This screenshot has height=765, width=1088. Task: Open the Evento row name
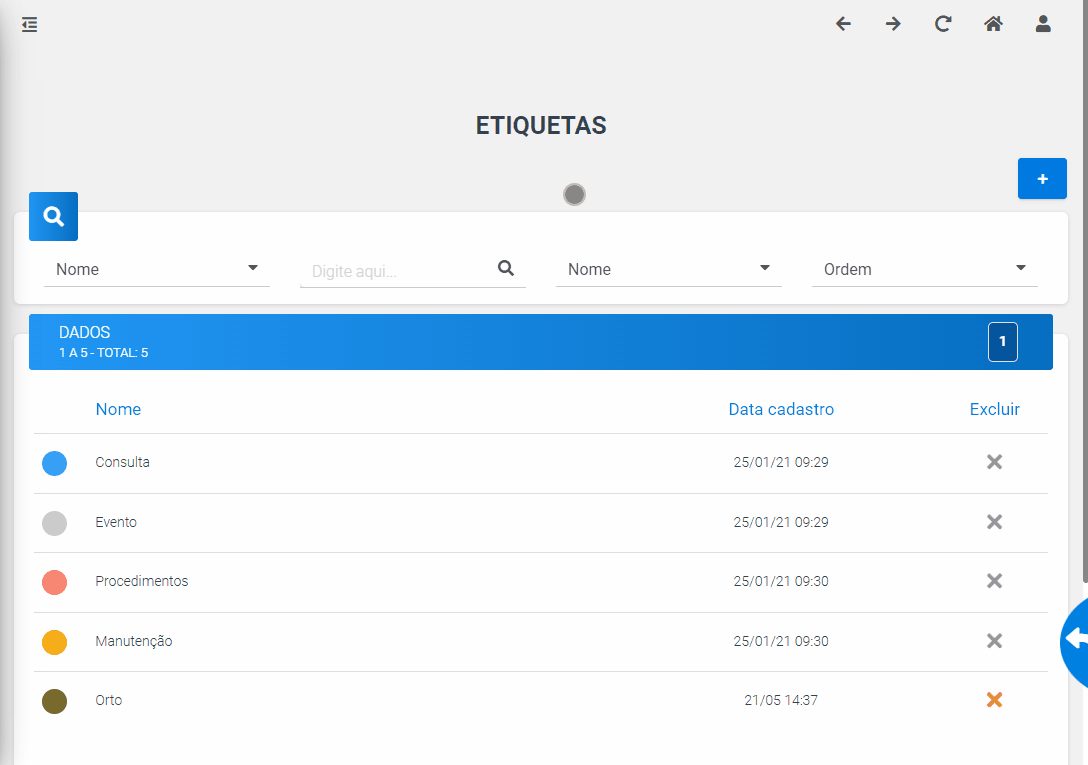(116, 522)
